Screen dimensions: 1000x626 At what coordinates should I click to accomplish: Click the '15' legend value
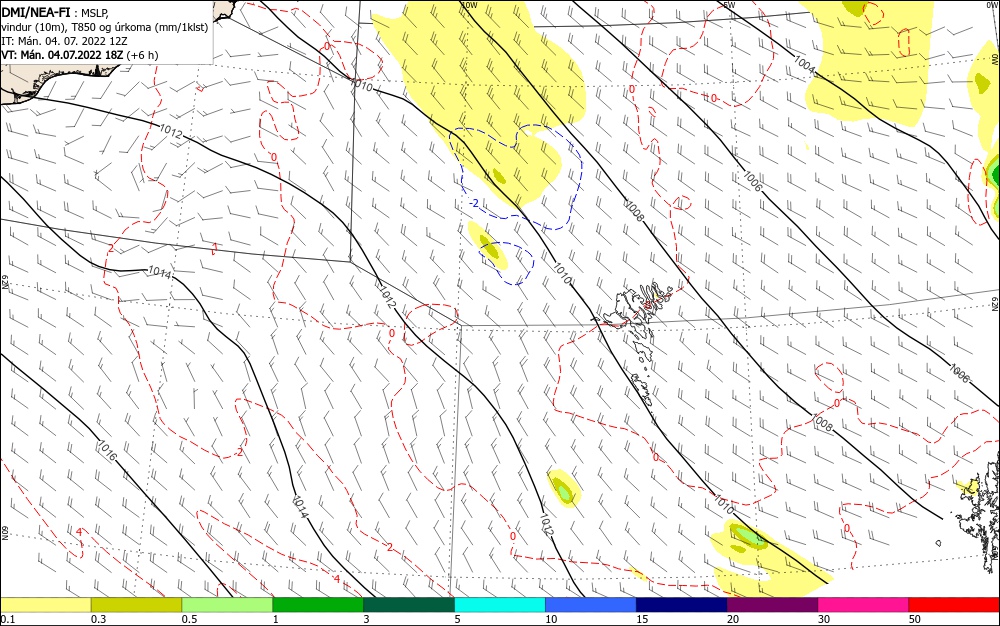coord(642,619)
